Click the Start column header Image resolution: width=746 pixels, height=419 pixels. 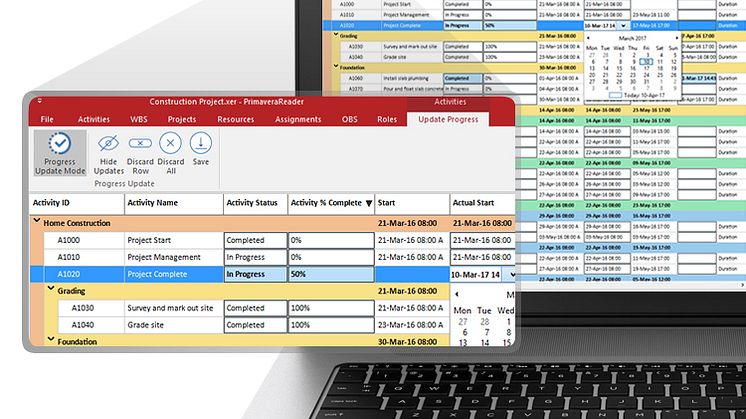point(412,203)
